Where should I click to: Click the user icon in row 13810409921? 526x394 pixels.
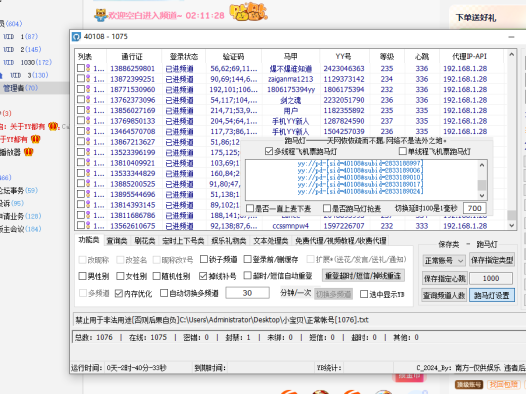click(x=88, y=163)
